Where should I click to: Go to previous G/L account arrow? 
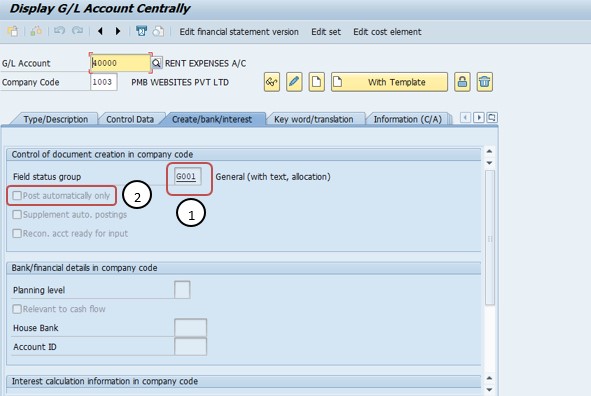100,31
